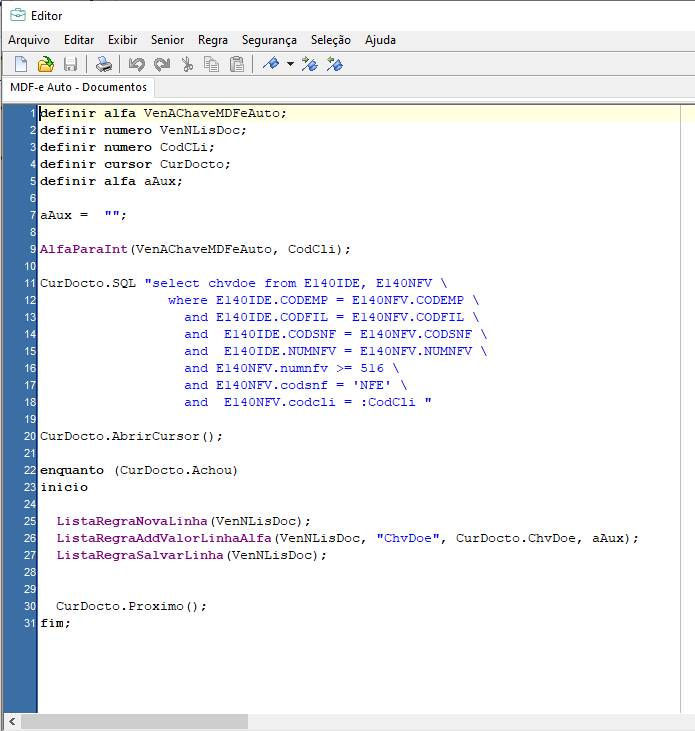The height and width of the screenshot is (731, 695).
Task: Open a file with the folder icon
Action: pyautogui.click(x=45, y=65)
